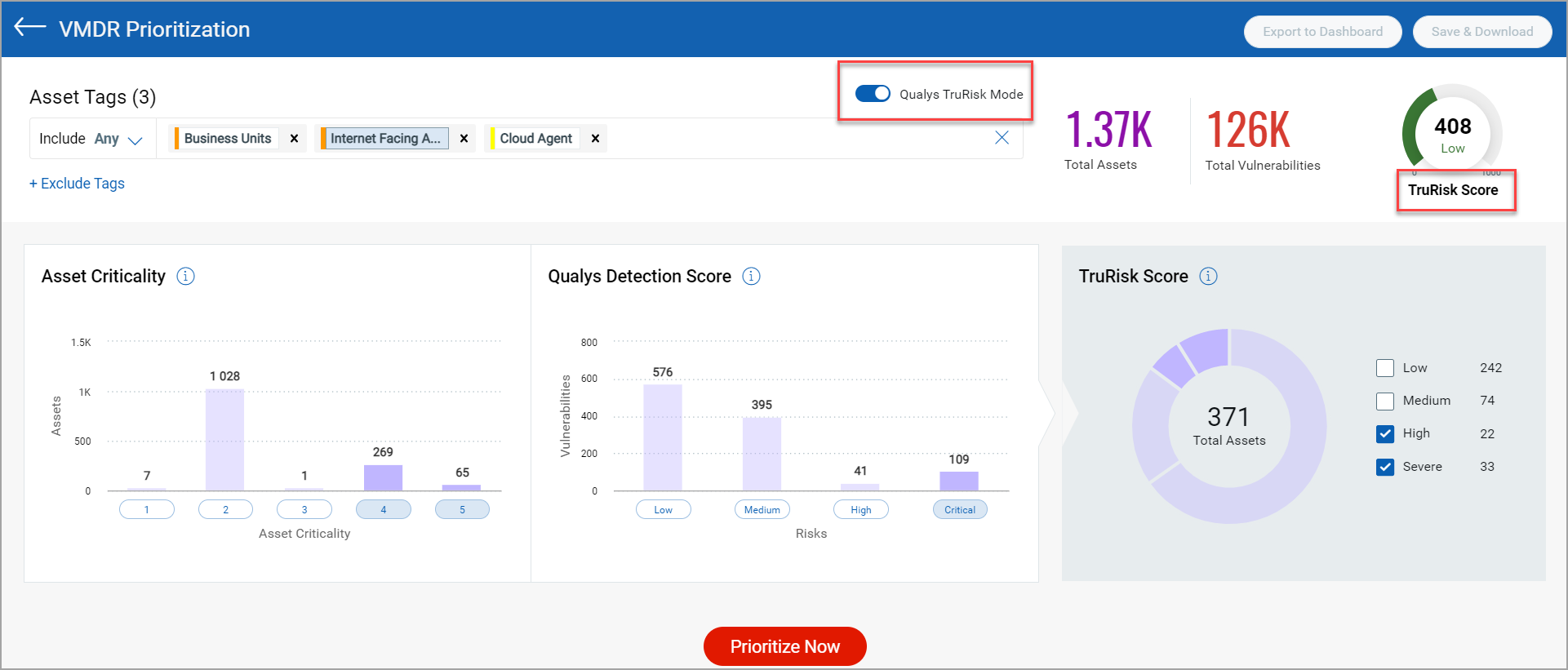
Task: Open Asset Criticality info icon
Action: (x=185, y=277)
